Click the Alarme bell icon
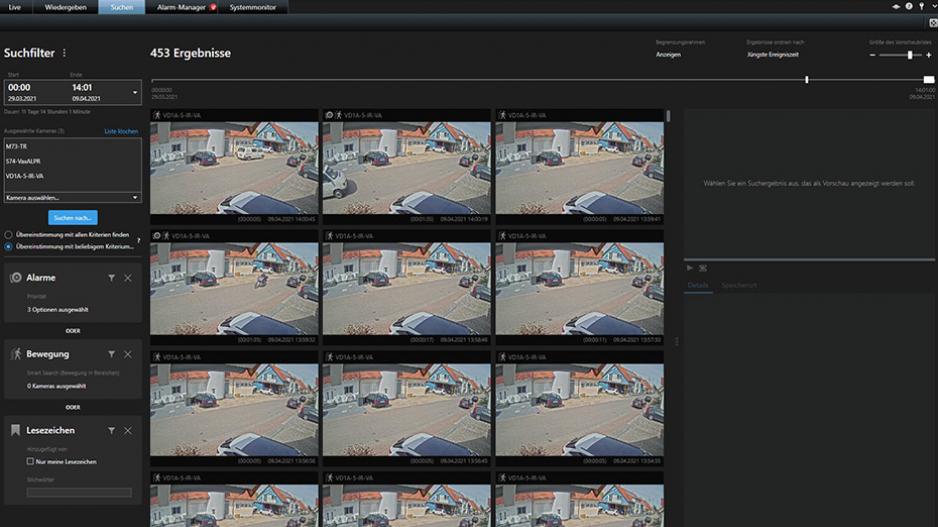This screenshot has width=938, height=527. (16, 278)
